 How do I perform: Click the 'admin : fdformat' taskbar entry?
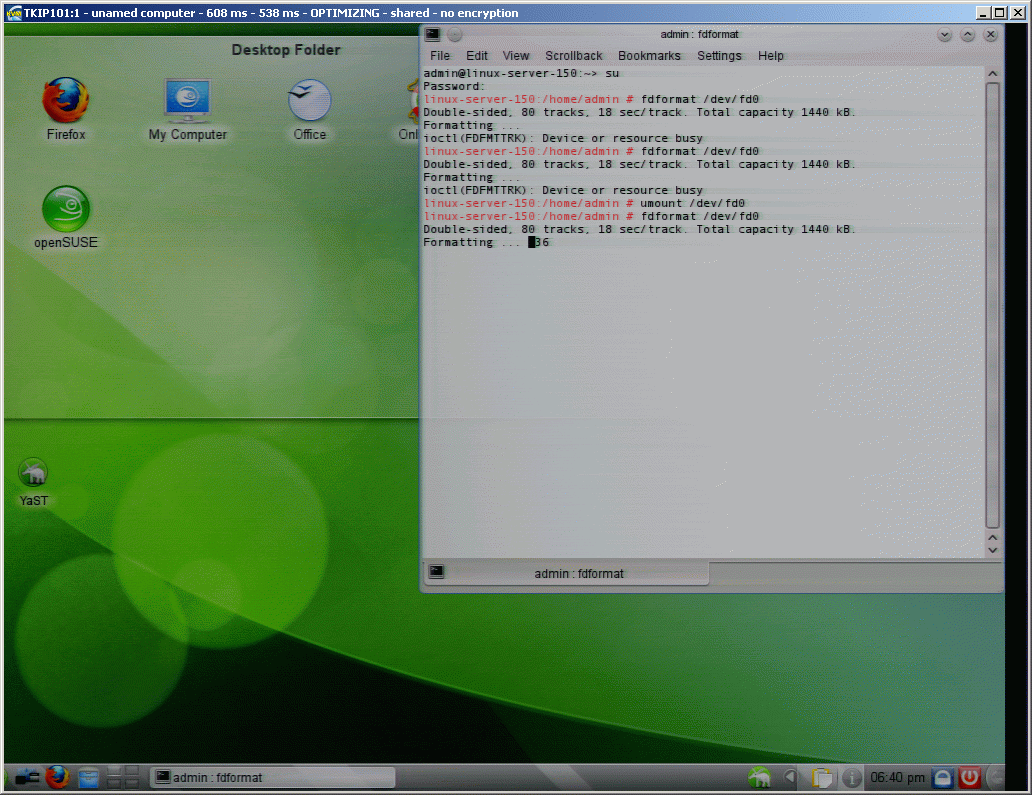(272, 778)
